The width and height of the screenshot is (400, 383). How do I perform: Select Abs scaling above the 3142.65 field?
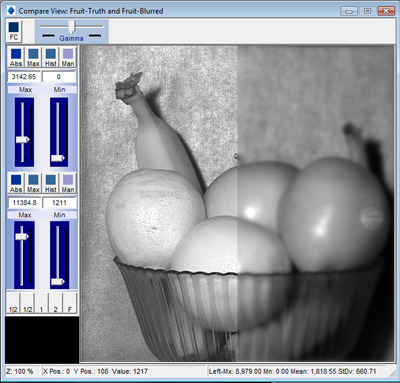pyautogui.click(x=16, y=57)
